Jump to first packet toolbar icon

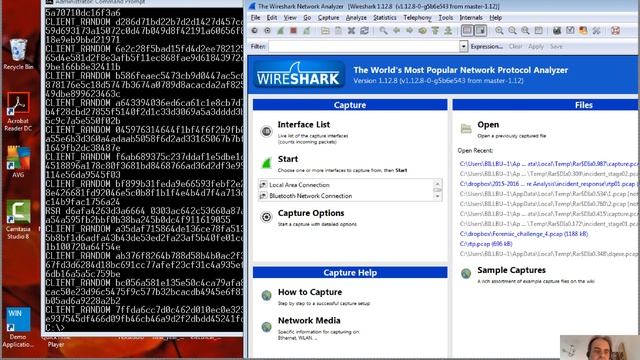point(435,31)
